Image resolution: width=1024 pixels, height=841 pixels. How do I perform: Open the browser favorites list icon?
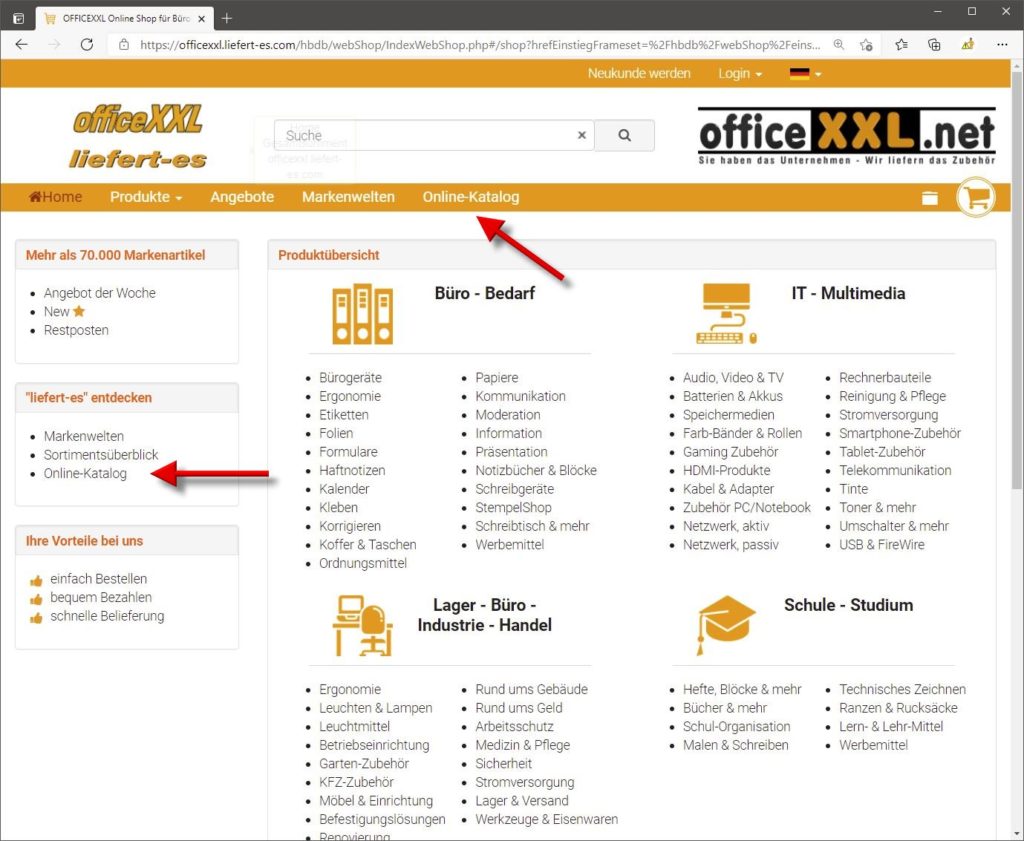click(901, 44)
